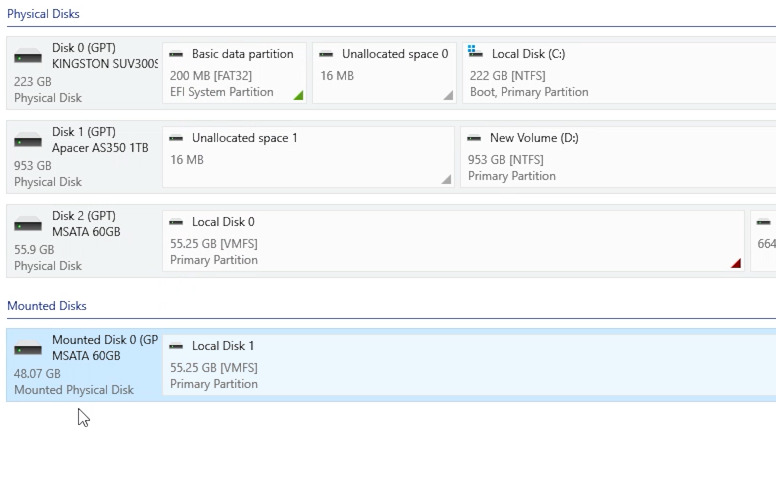Click 'Mounted Physical Disk' label
Viewport: 776px width, 483px height.
[74, 390]
